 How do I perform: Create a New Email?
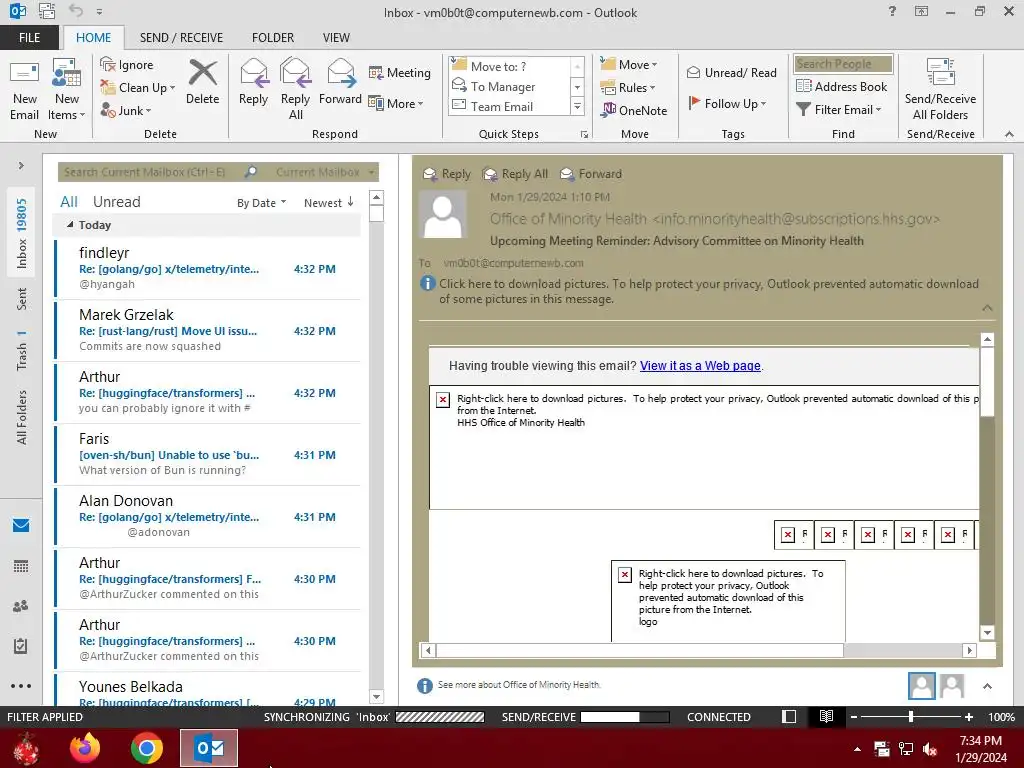25,89
